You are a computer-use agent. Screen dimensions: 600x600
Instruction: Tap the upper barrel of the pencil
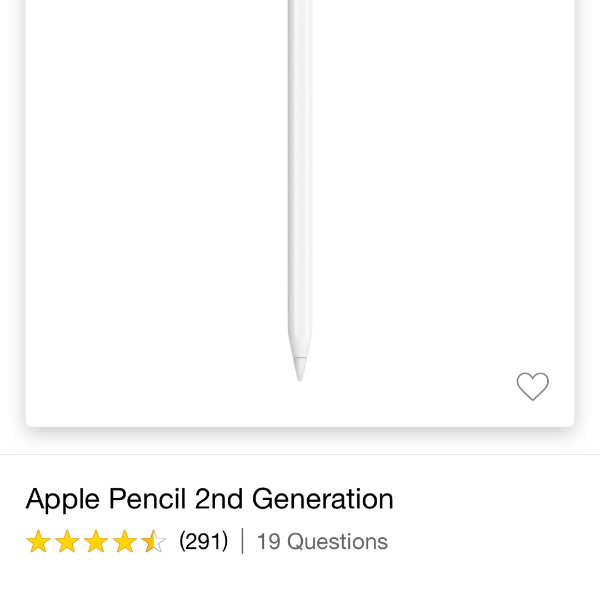tap(300, 77)
